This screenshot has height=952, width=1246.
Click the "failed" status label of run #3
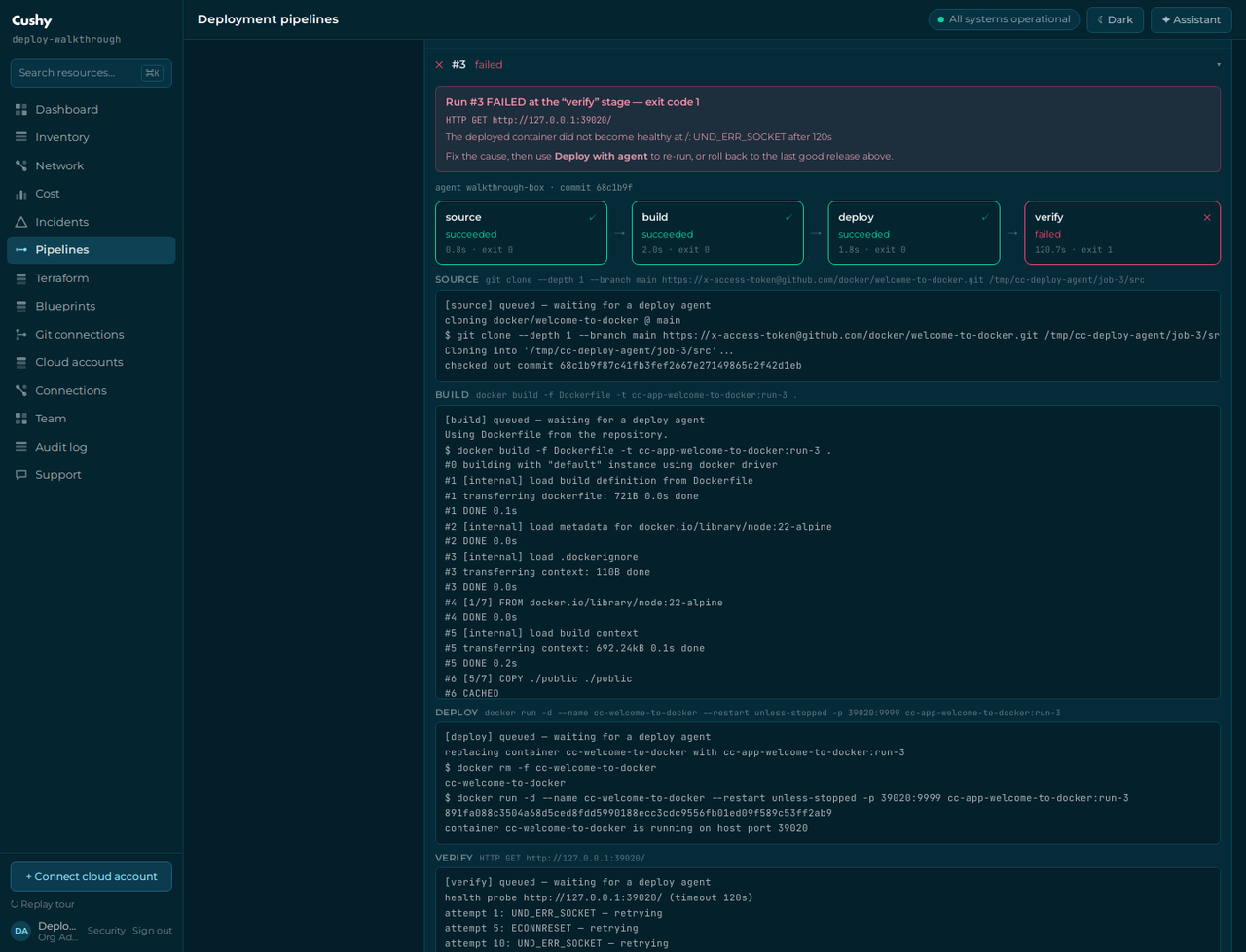(x=489, y=65)
